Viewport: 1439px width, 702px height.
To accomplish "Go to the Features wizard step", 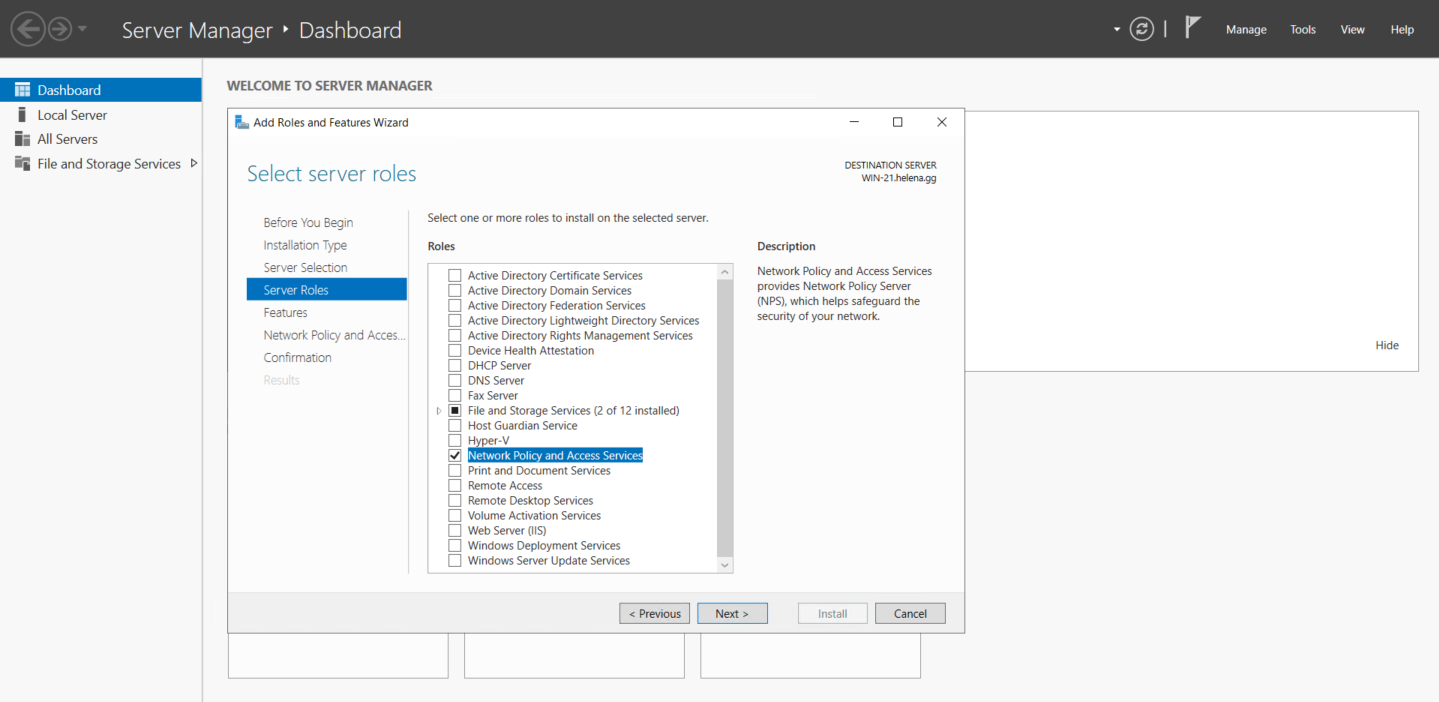I will (285, 313).
